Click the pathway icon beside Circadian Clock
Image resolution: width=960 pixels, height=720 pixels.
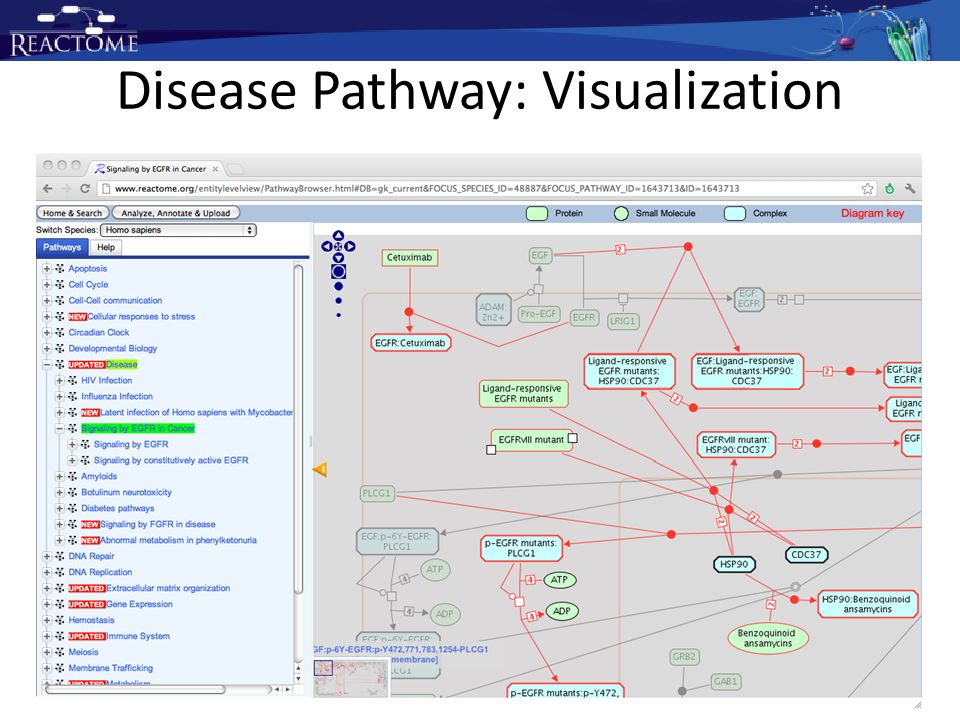tap(60, 332)
